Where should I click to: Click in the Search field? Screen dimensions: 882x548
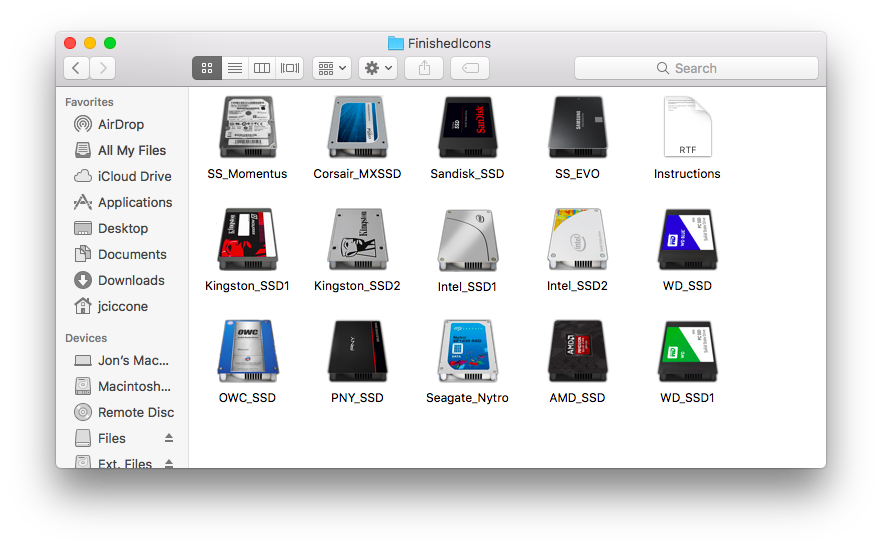click(696, 68)
